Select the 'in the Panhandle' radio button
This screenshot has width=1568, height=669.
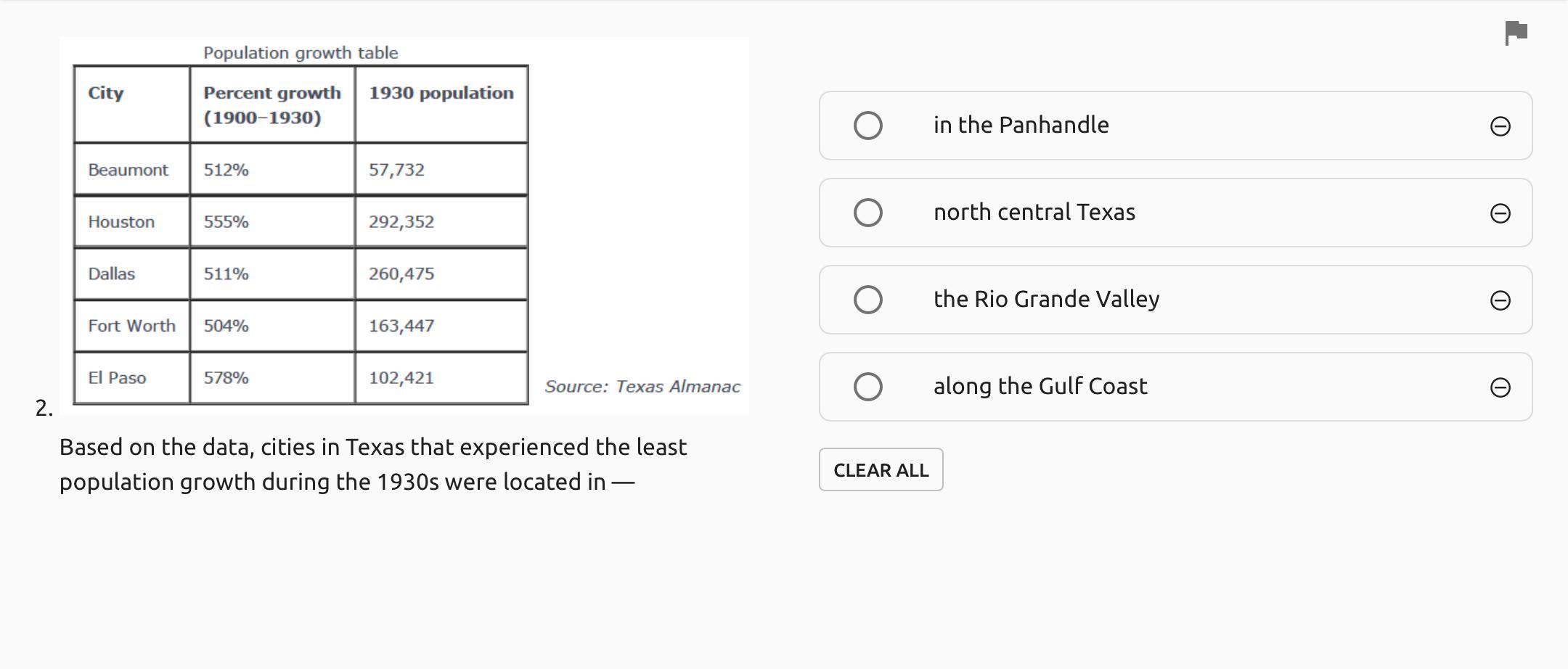pyautogui.click(x=867, y=126)
